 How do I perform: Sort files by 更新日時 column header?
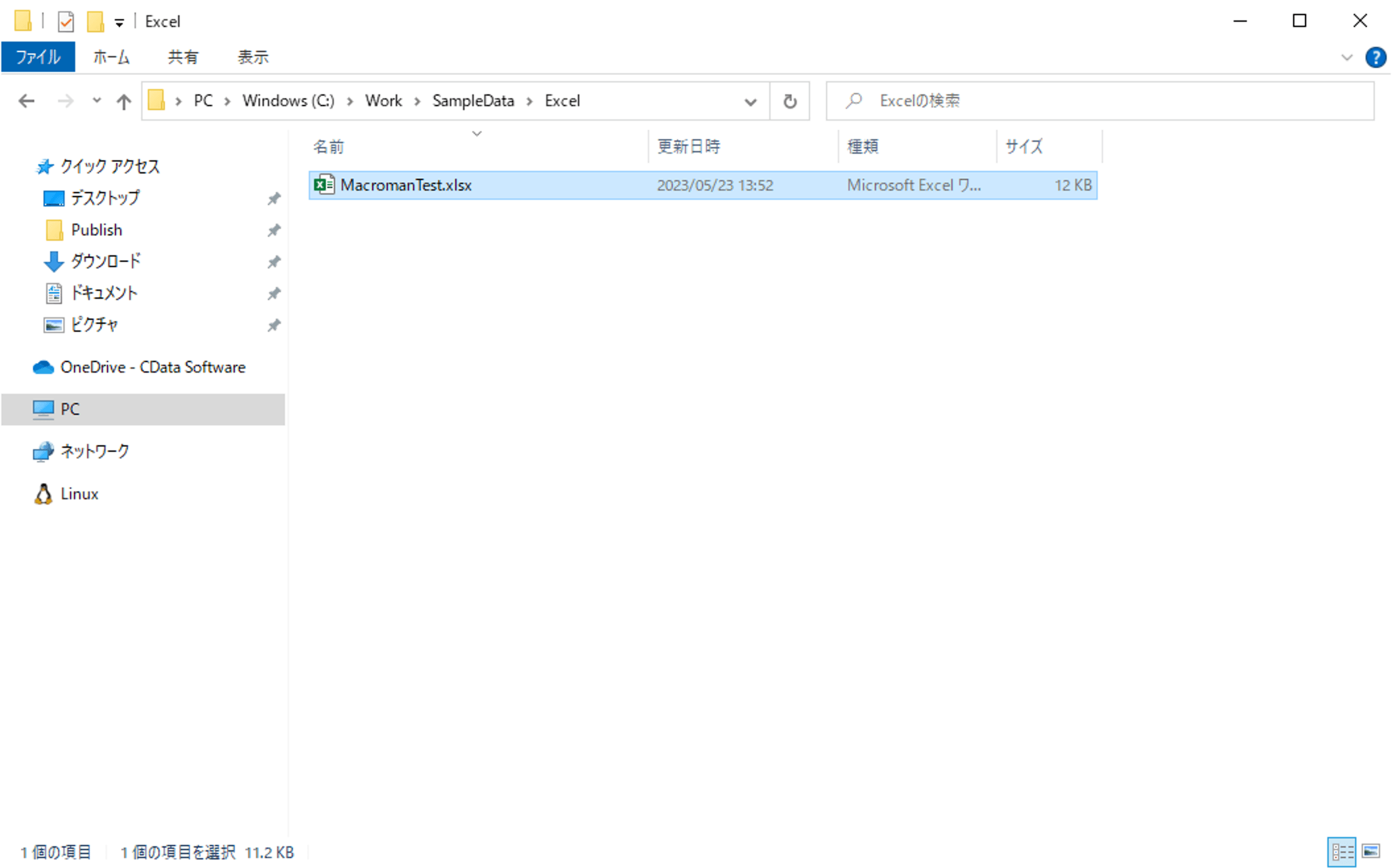[x=689, y=146]
